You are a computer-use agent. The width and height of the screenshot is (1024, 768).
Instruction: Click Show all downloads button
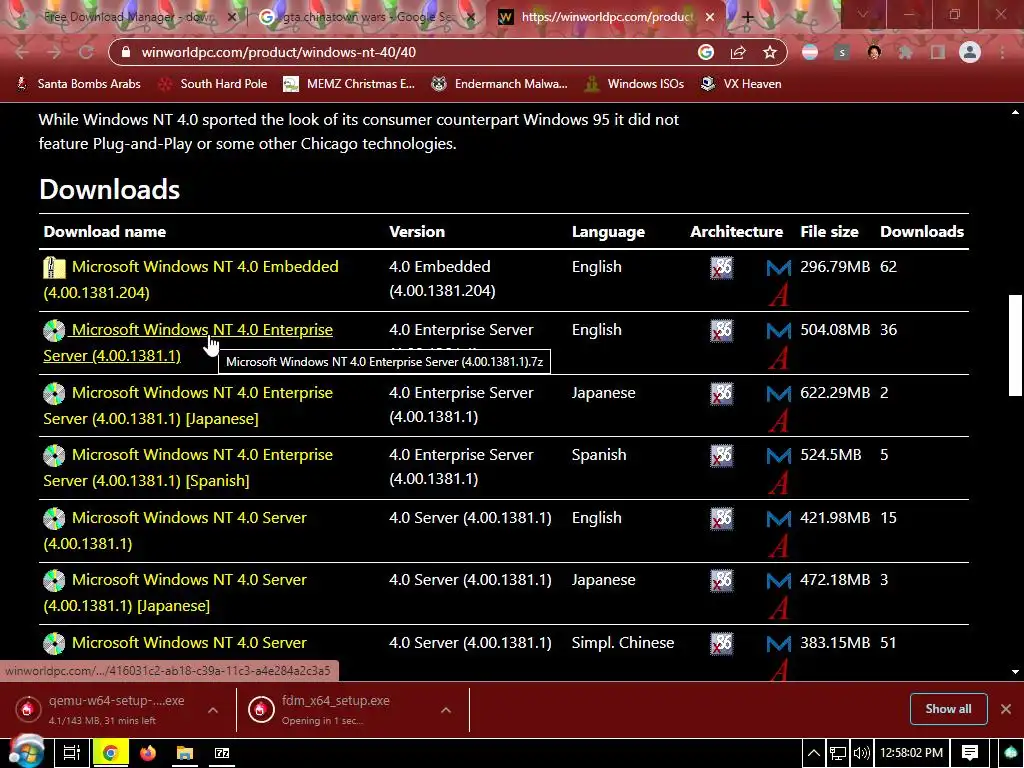[948, 709]
